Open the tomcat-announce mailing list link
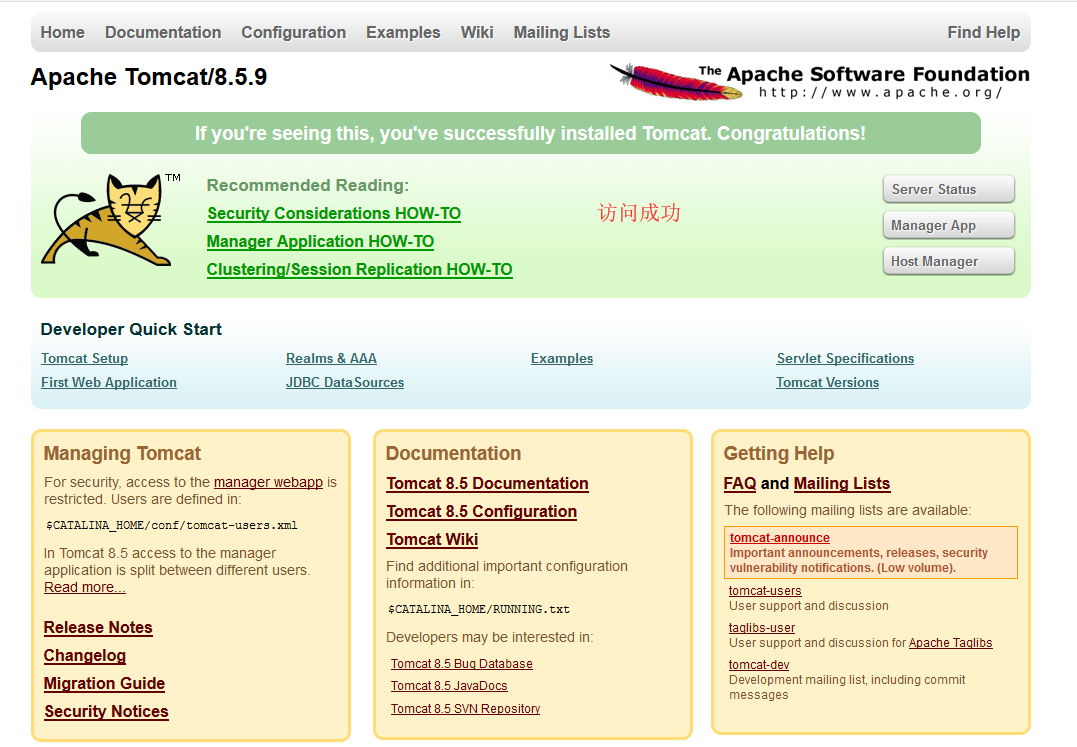1077x747 pixels. click(x=780, y=538)
